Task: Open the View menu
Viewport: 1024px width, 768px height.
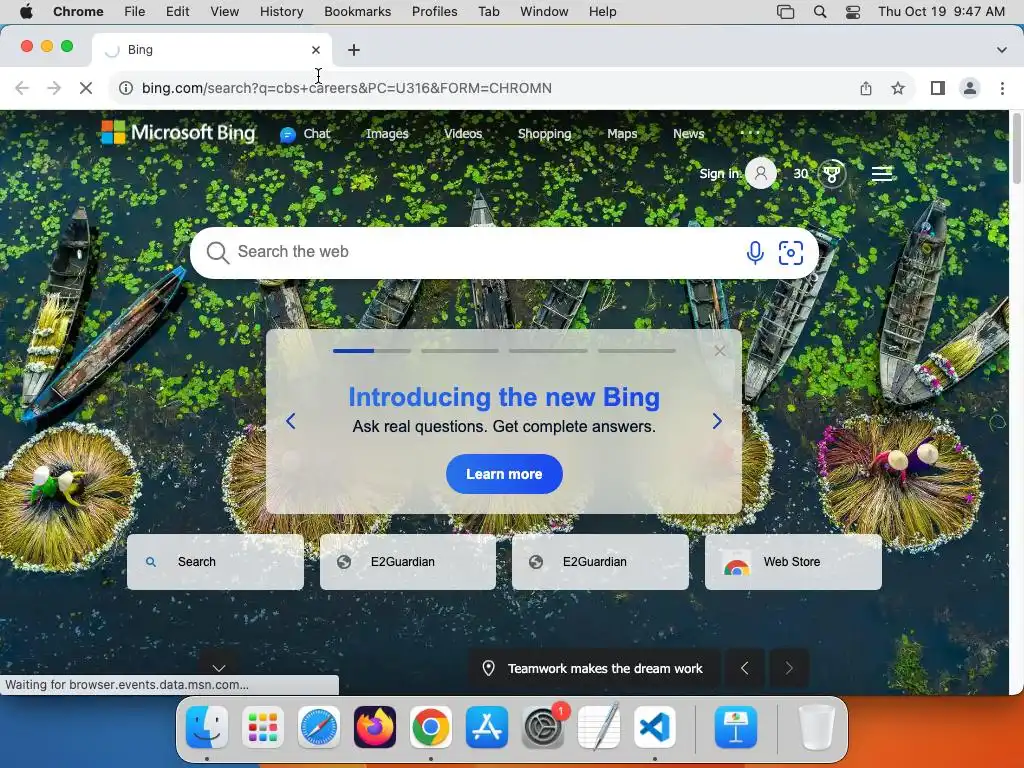Action: [x=225, y=12]
